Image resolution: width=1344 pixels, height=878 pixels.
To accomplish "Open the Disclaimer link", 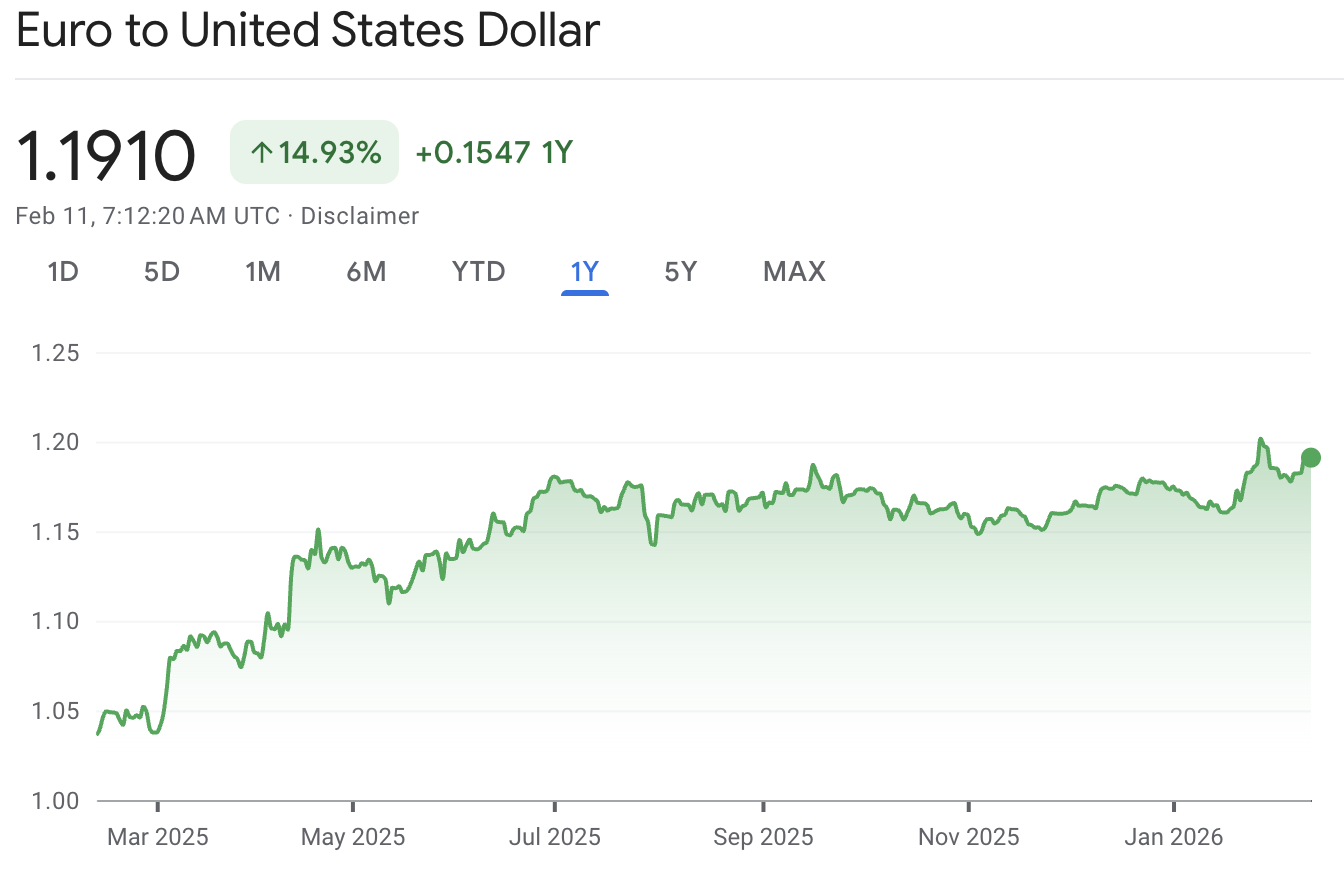I will point(360,216).
